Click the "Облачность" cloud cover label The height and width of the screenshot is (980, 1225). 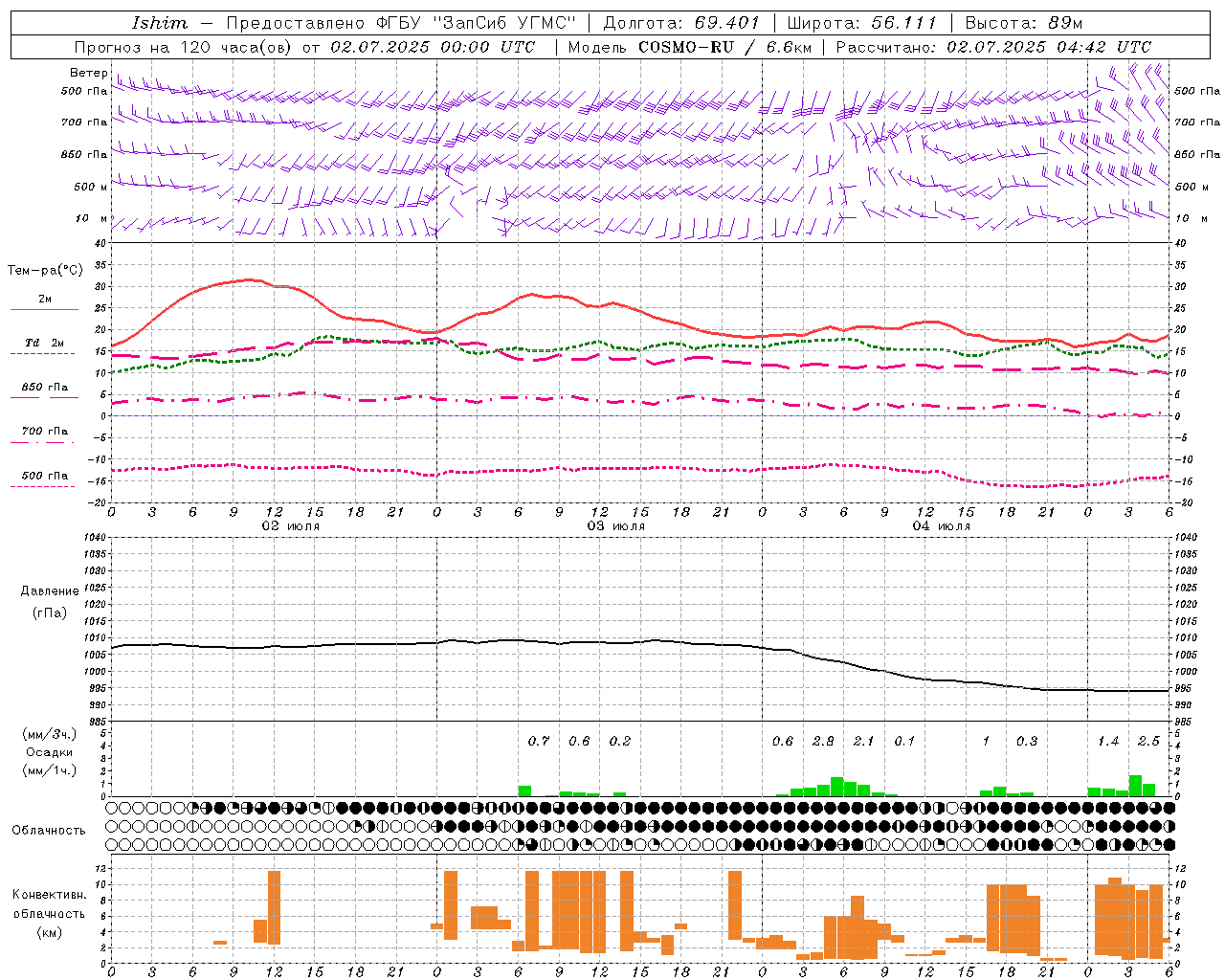49,831
